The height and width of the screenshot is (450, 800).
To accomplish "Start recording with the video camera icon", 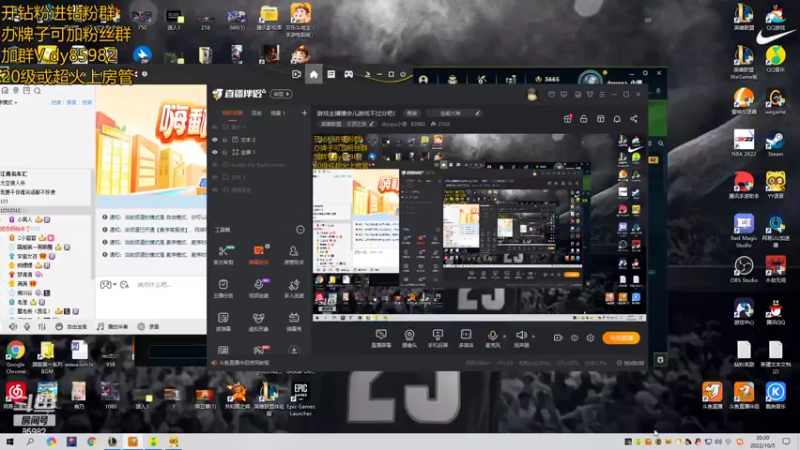I will [558, 338].
